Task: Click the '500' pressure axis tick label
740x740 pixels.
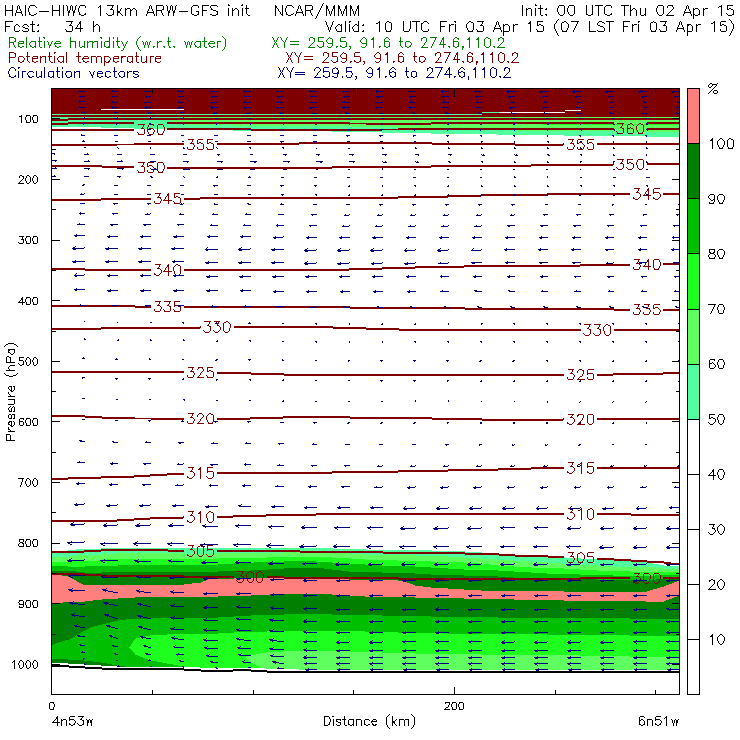Action: 28,362
